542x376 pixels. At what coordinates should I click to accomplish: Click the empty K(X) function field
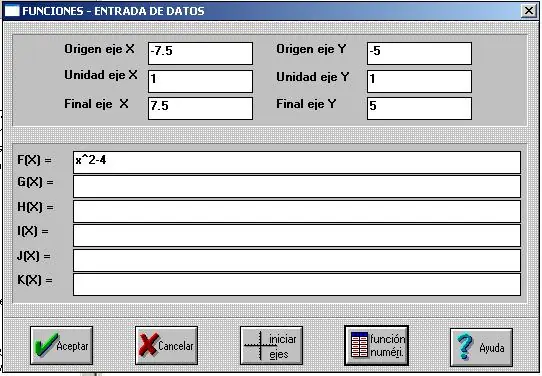click(x=297, y=285)
